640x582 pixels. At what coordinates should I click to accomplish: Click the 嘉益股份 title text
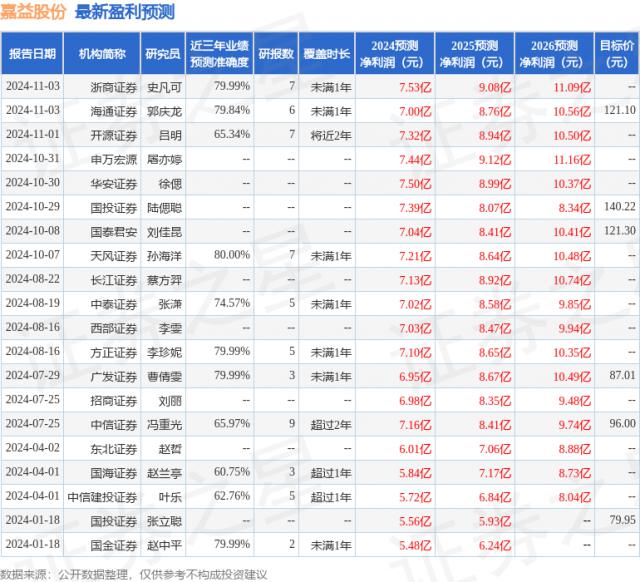(x=33, y=12)
